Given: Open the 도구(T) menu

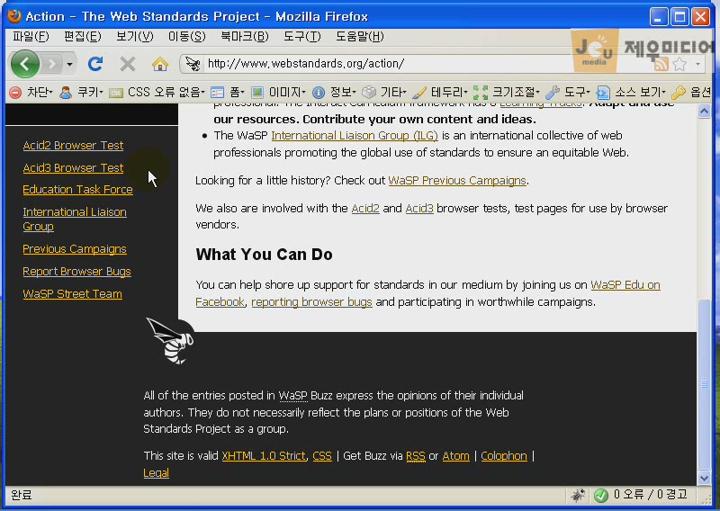Looking at the screenshot, I should (302, 36).
